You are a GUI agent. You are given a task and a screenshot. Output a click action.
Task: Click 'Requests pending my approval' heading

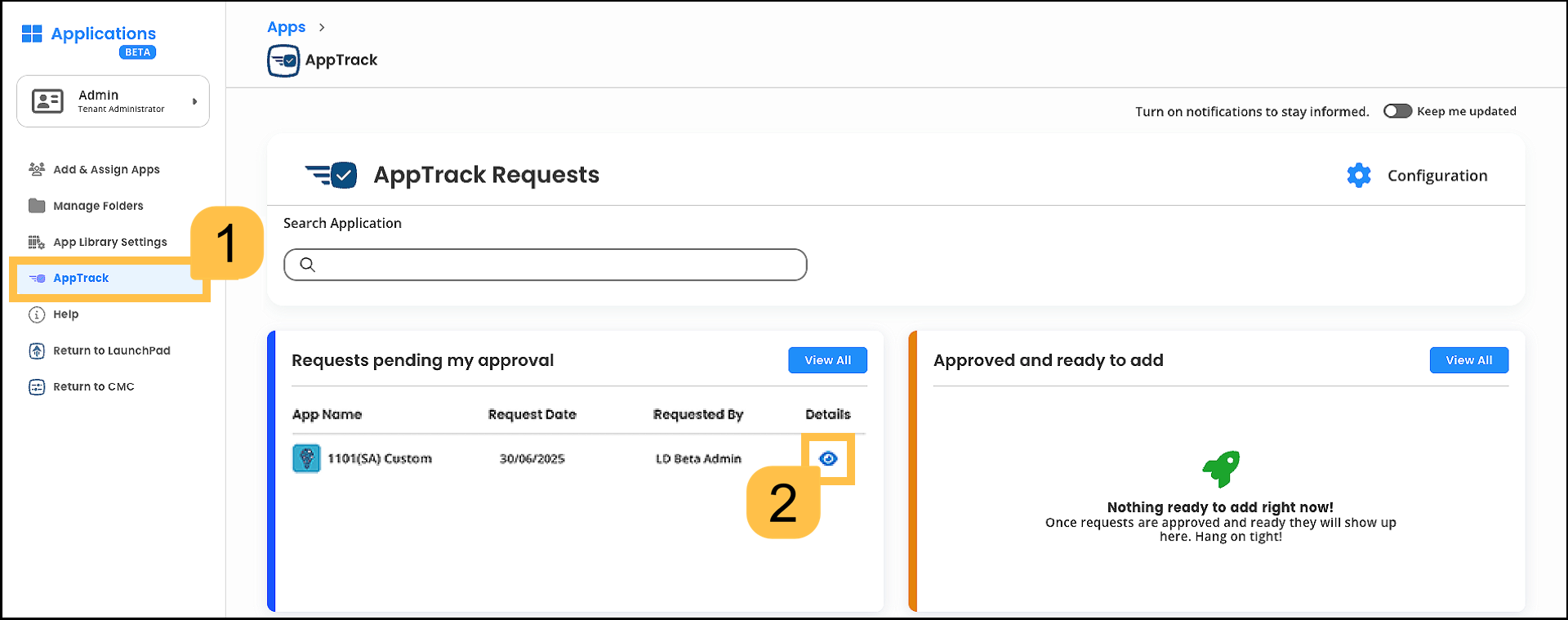(422, 360)
